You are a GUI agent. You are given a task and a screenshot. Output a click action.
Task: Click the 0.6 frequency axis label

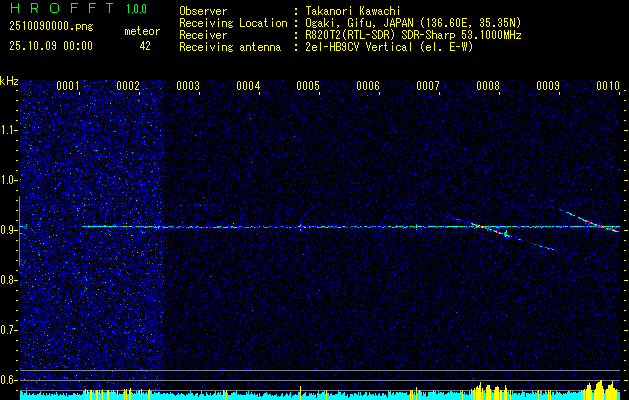coord(8,380)
